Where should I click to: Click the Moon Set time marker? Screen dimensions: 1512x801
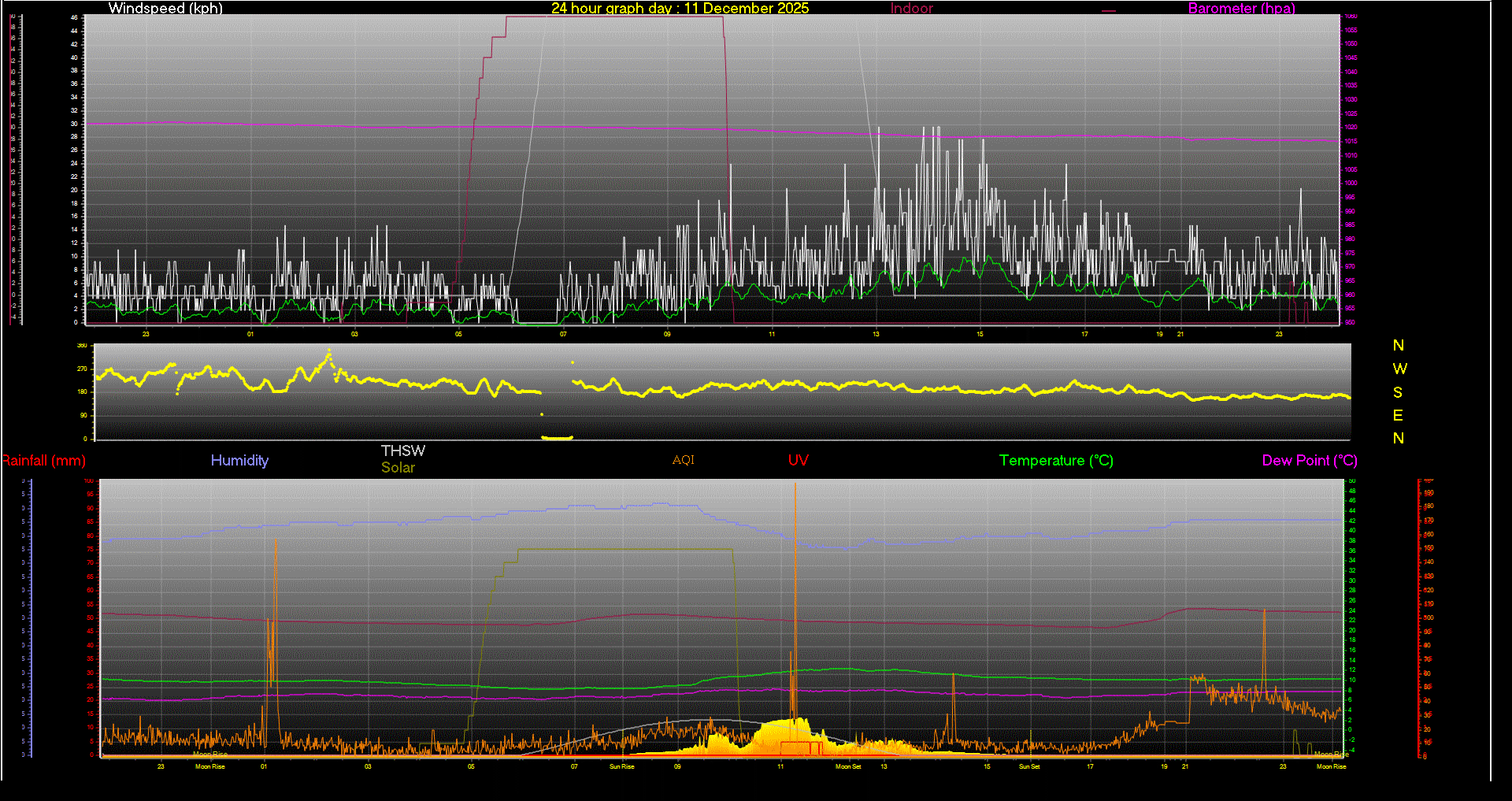point(848,766)
